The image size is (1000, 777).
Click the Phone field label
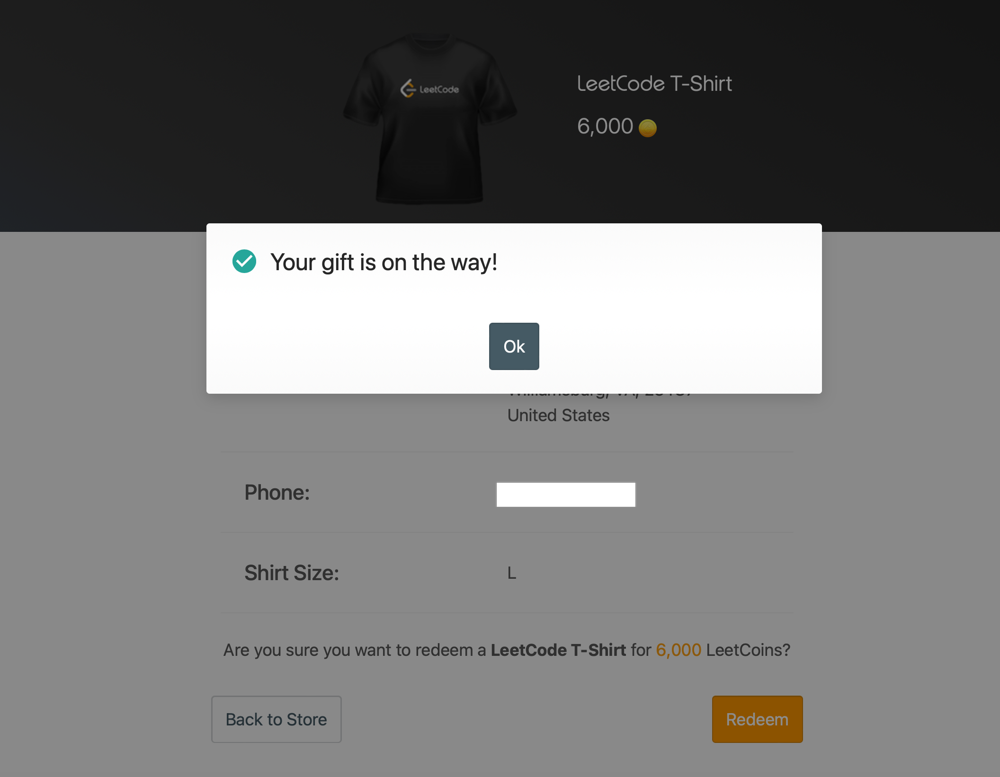[x=277, y=492]
